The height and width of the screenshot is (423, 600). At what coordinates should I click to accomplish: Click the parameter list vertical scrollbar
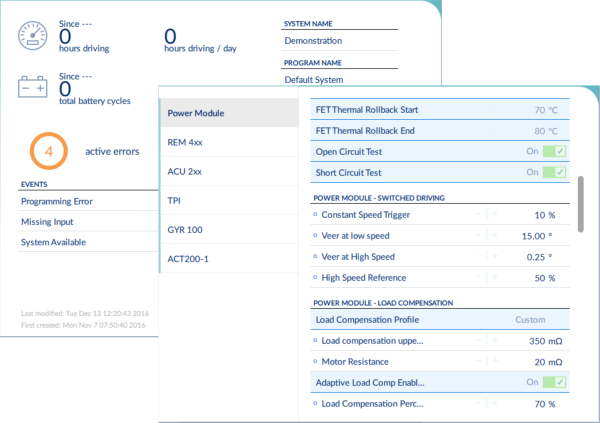tap(581, 204)
